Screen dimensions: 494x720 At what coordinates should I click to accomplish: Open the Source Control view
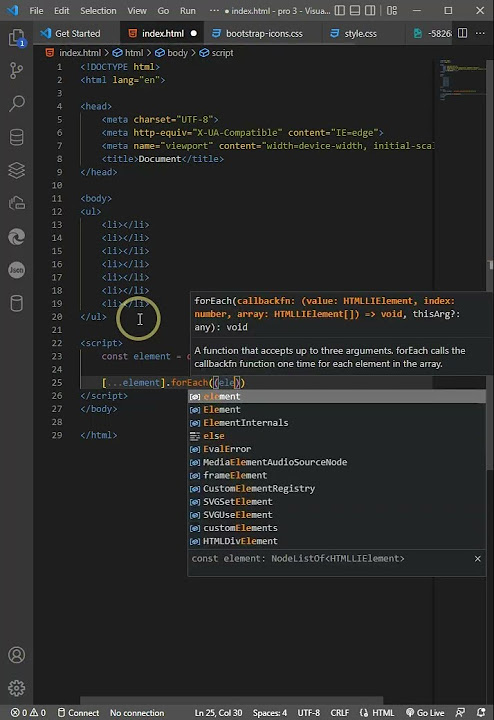tap(17, 71)
